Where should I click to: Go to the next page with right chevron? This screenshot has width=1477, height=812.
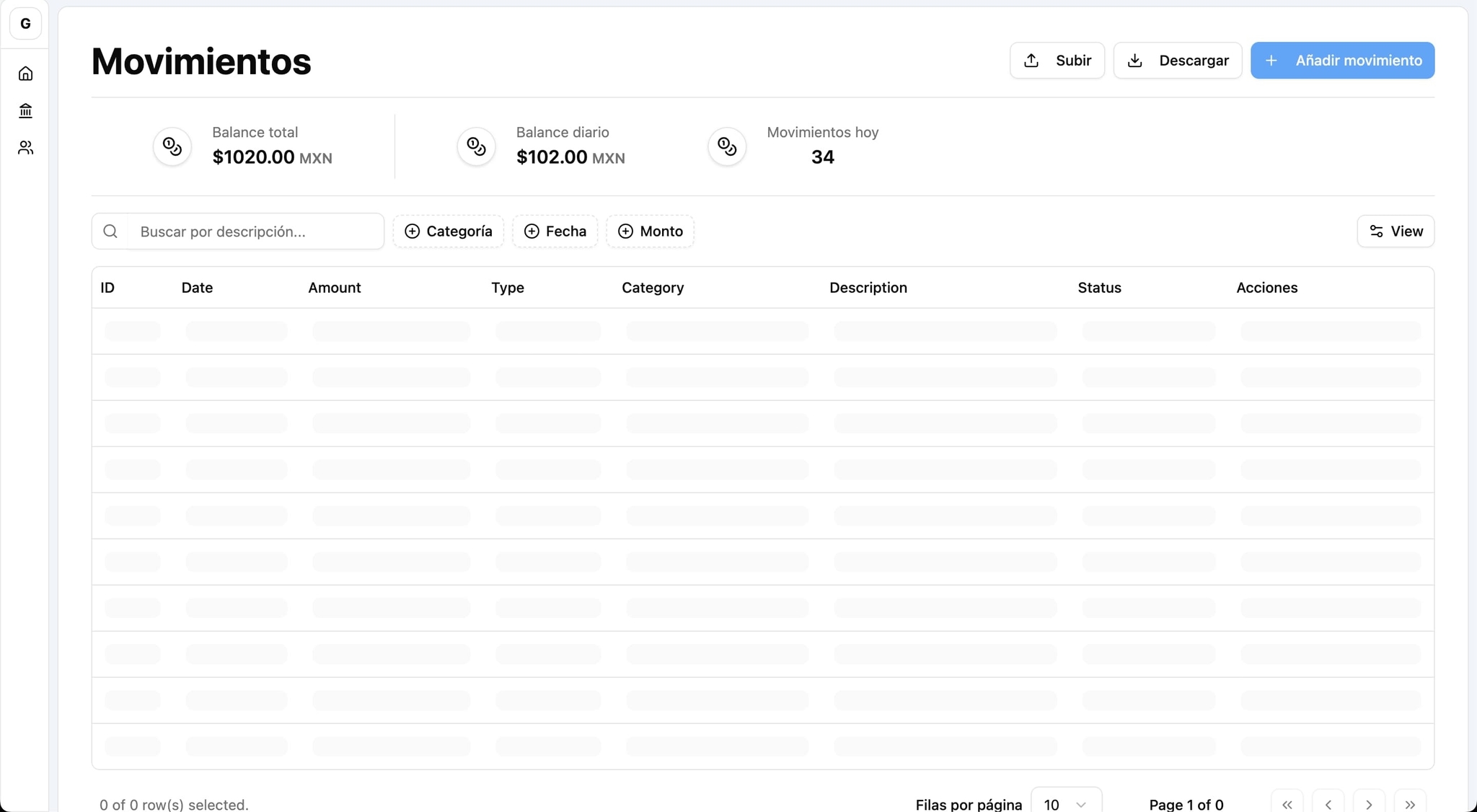[x=1369, y=803]
